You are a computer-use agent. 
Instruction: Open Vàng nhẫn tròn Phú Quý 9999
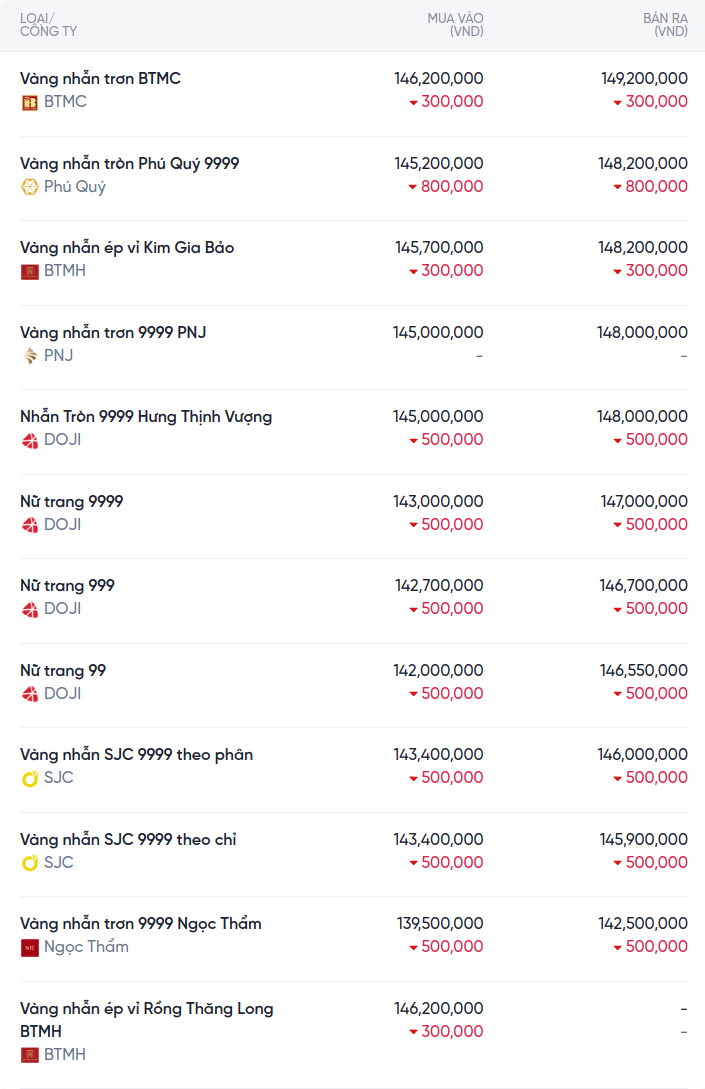(x=129, y=163)
